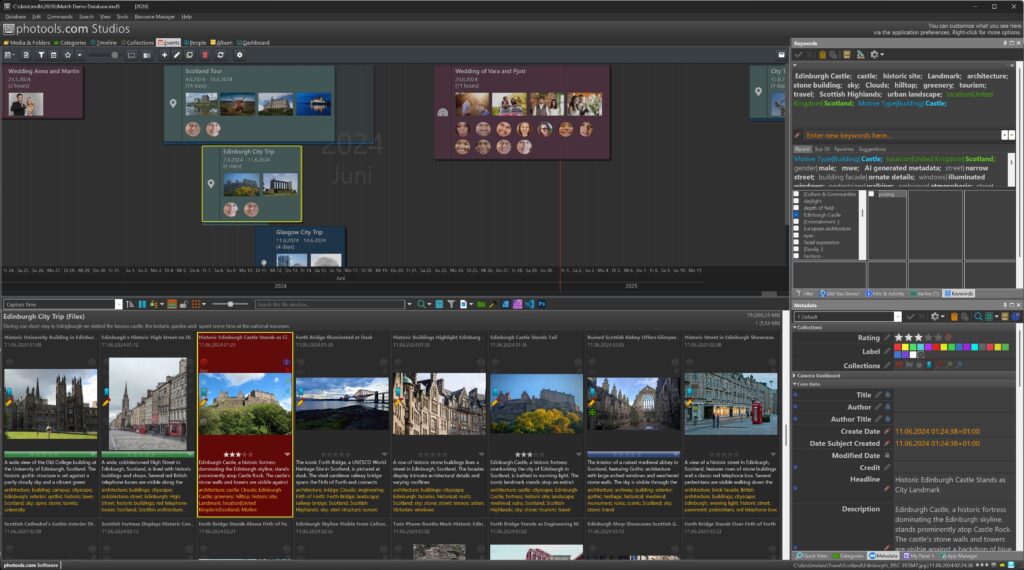The height and width of the screenshot is (570, 1024).
Task: Open the star favorites dropdown arrow
Action: click(x=79, y=55)
